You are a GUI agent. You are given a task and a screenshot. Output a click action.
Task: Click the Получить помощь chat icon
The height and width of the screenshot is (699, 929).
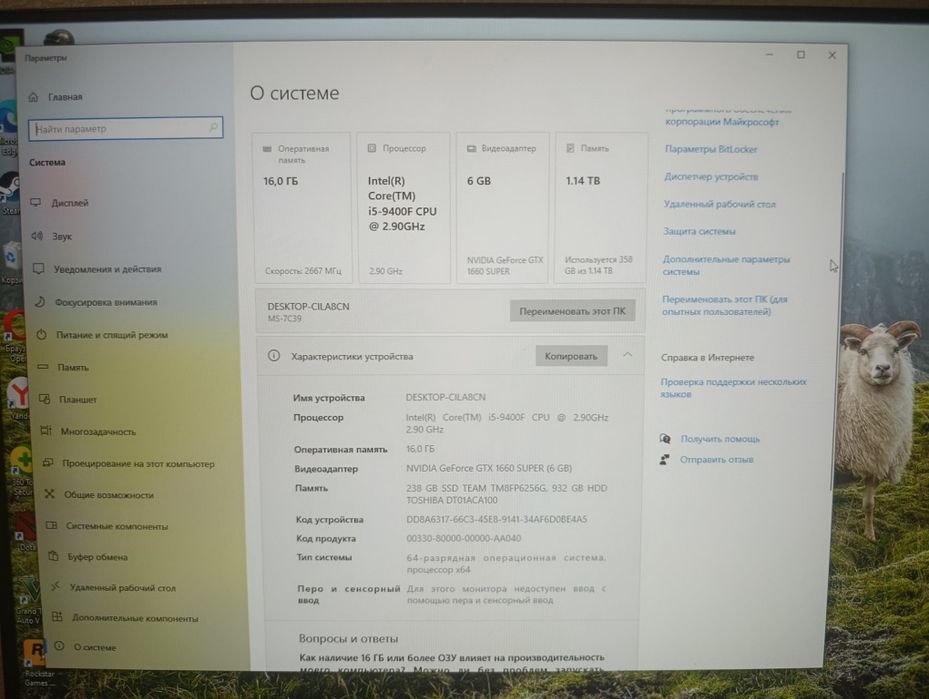coord(665,438)
